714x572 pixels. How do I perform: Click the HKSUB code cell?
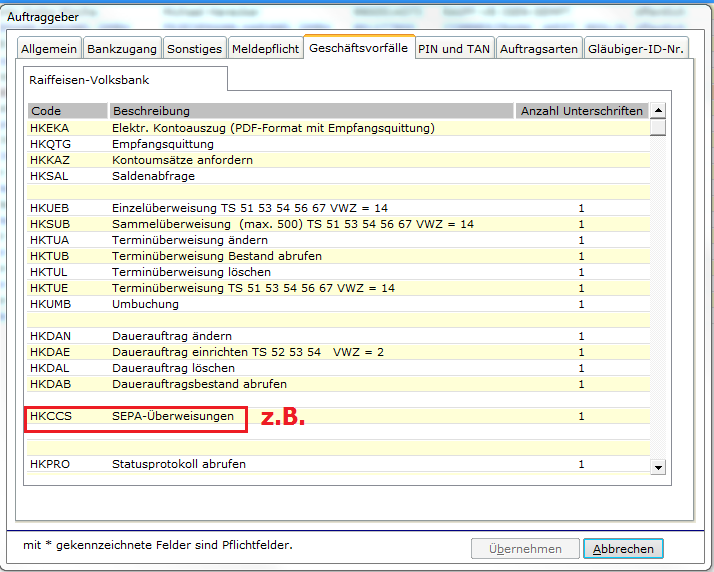pyautogui.click(x=50, y=224)
